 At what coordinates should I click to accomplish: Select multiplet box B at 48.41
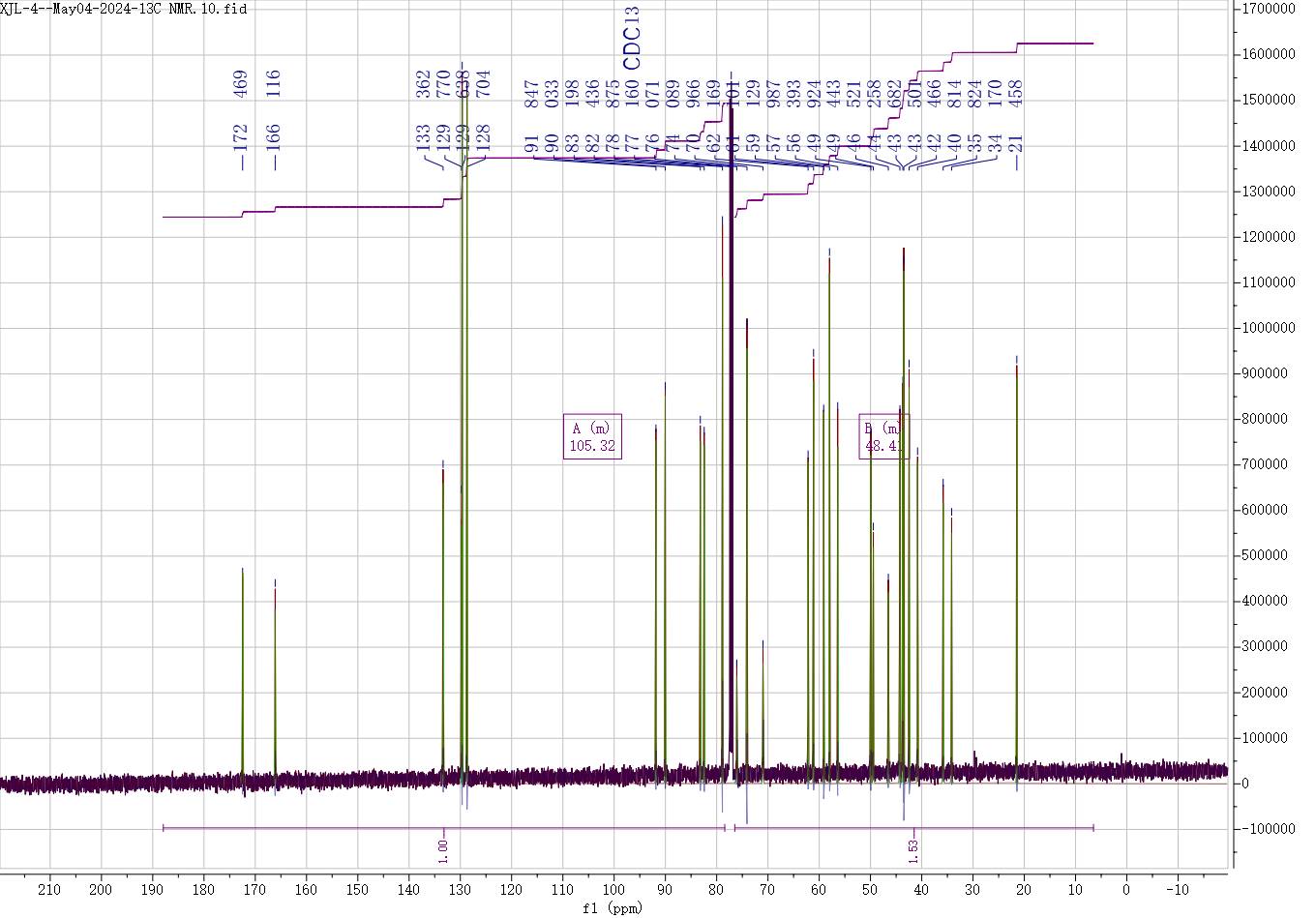coord(882,436)
